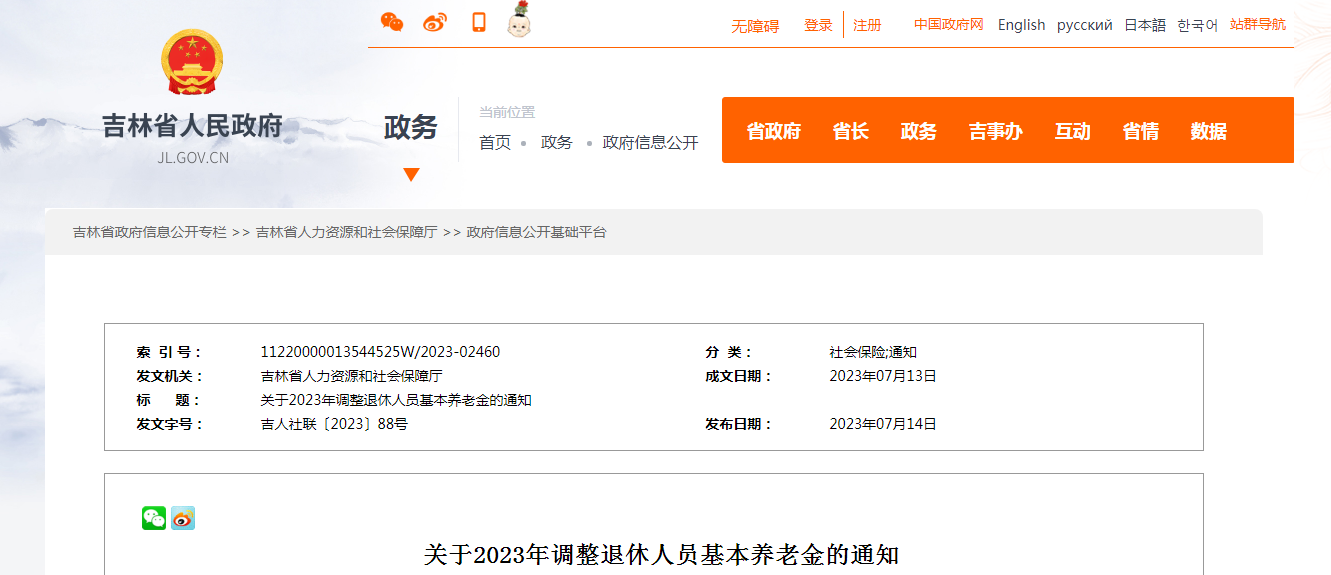The width and height of the screenshot is (1331, 575).
Task: Click the JL.GOV.CN text under title
Action: (x=193, y=158)
